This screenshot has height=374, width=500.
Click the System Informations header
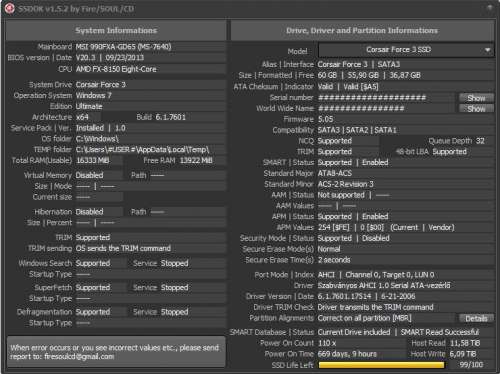click(116, 30)
